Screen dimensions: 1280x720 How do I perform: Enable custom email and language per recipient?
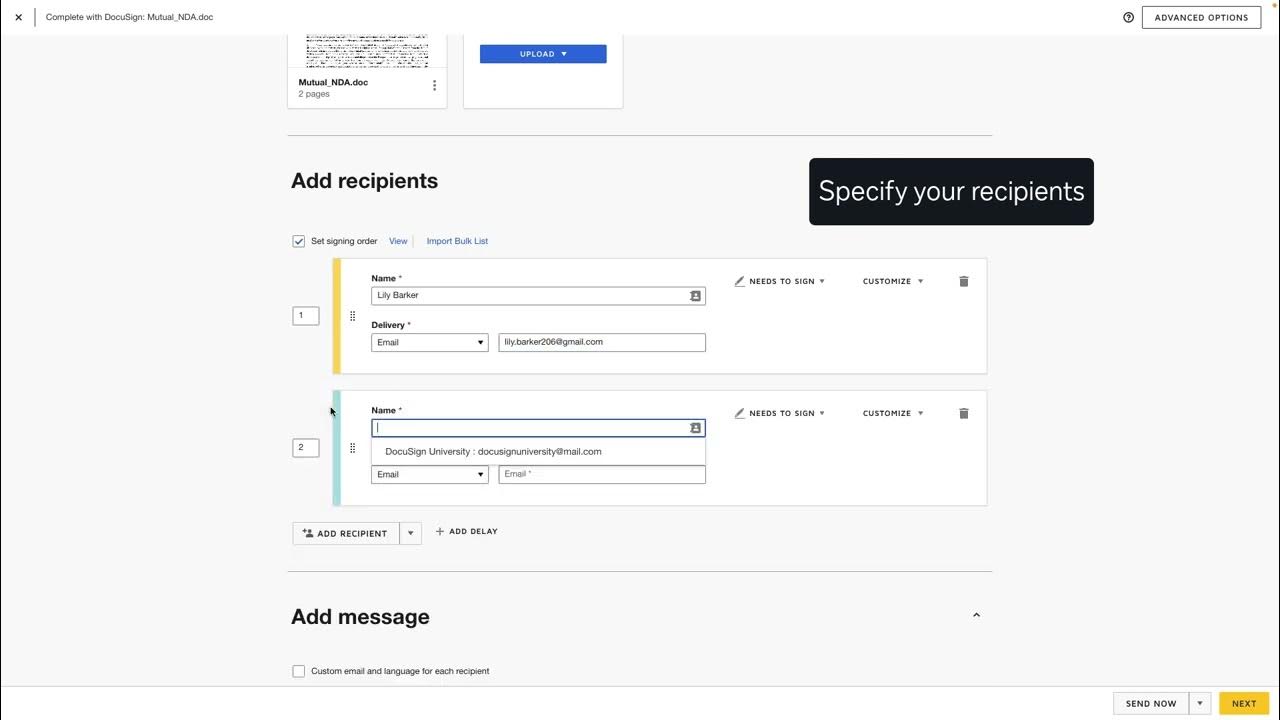pos(298,671)
